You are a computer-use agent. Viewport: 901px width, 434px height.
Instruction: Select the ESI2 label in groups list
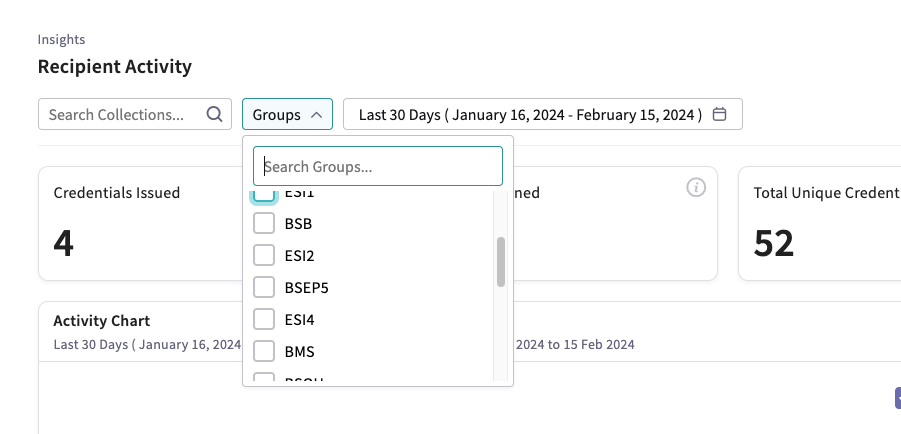(299, 255)
